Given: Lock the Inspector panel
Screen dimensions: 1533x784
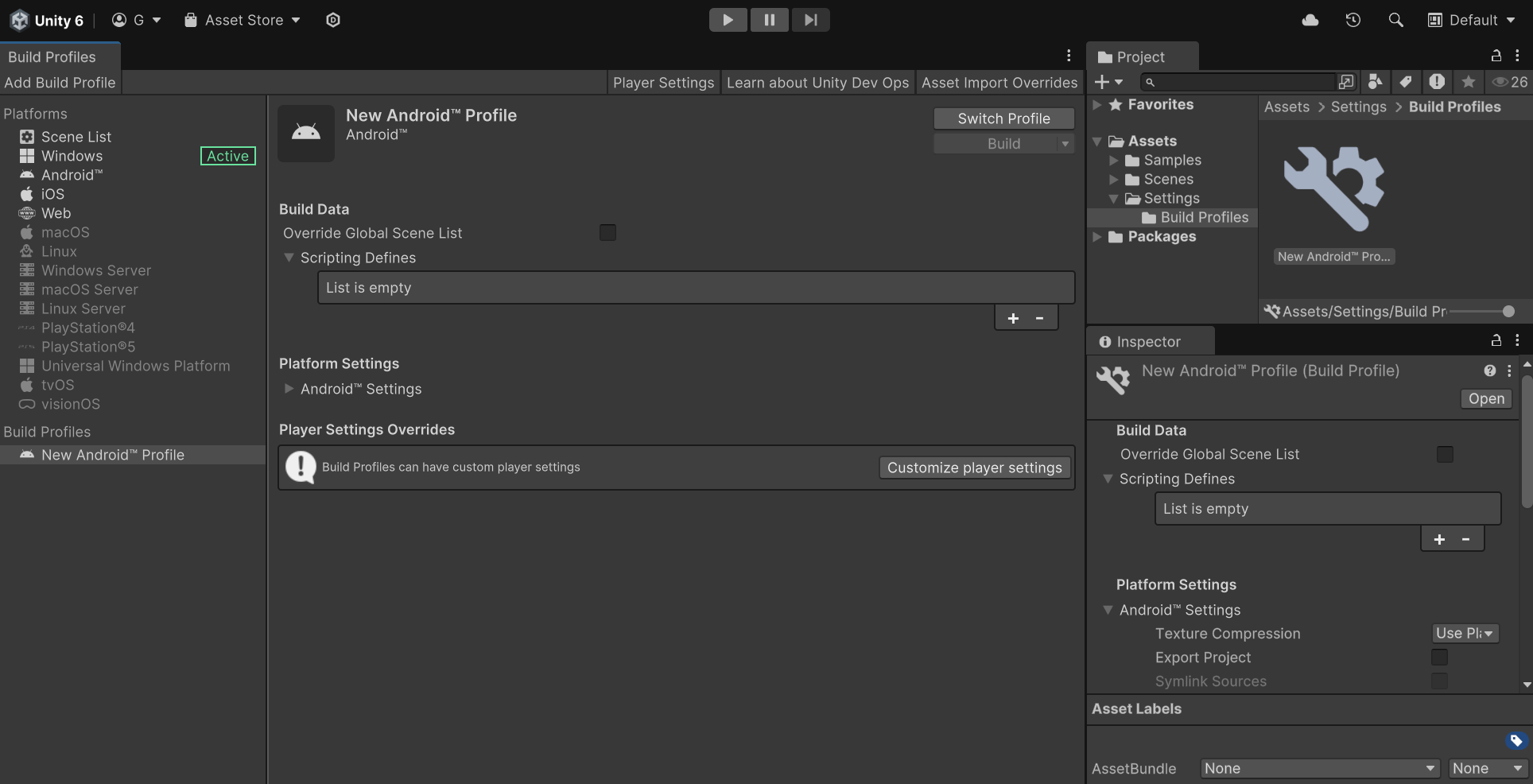Looking at the screenshot, I should pyautogui.click(x=1496, y=340).
